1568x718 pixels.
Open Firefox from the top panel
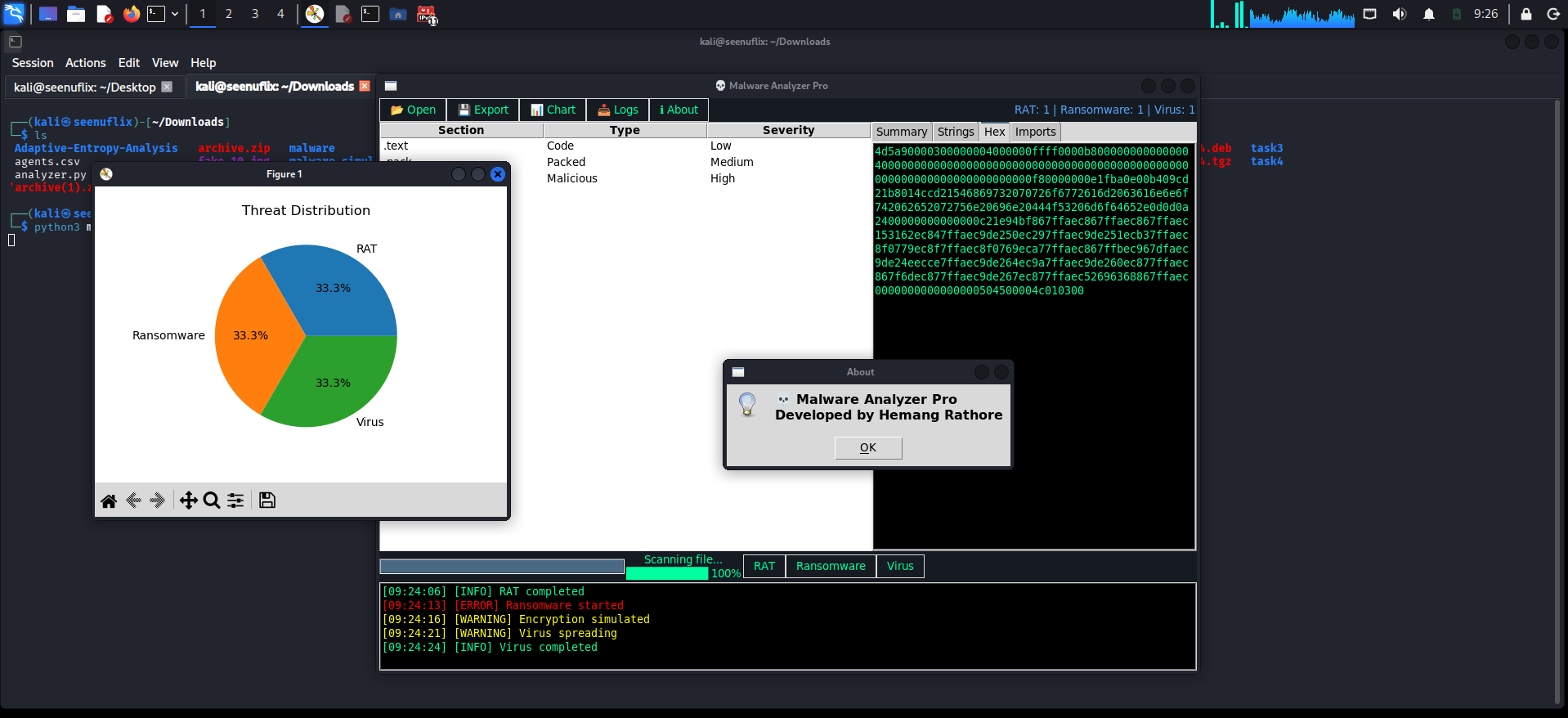point(131,14)
